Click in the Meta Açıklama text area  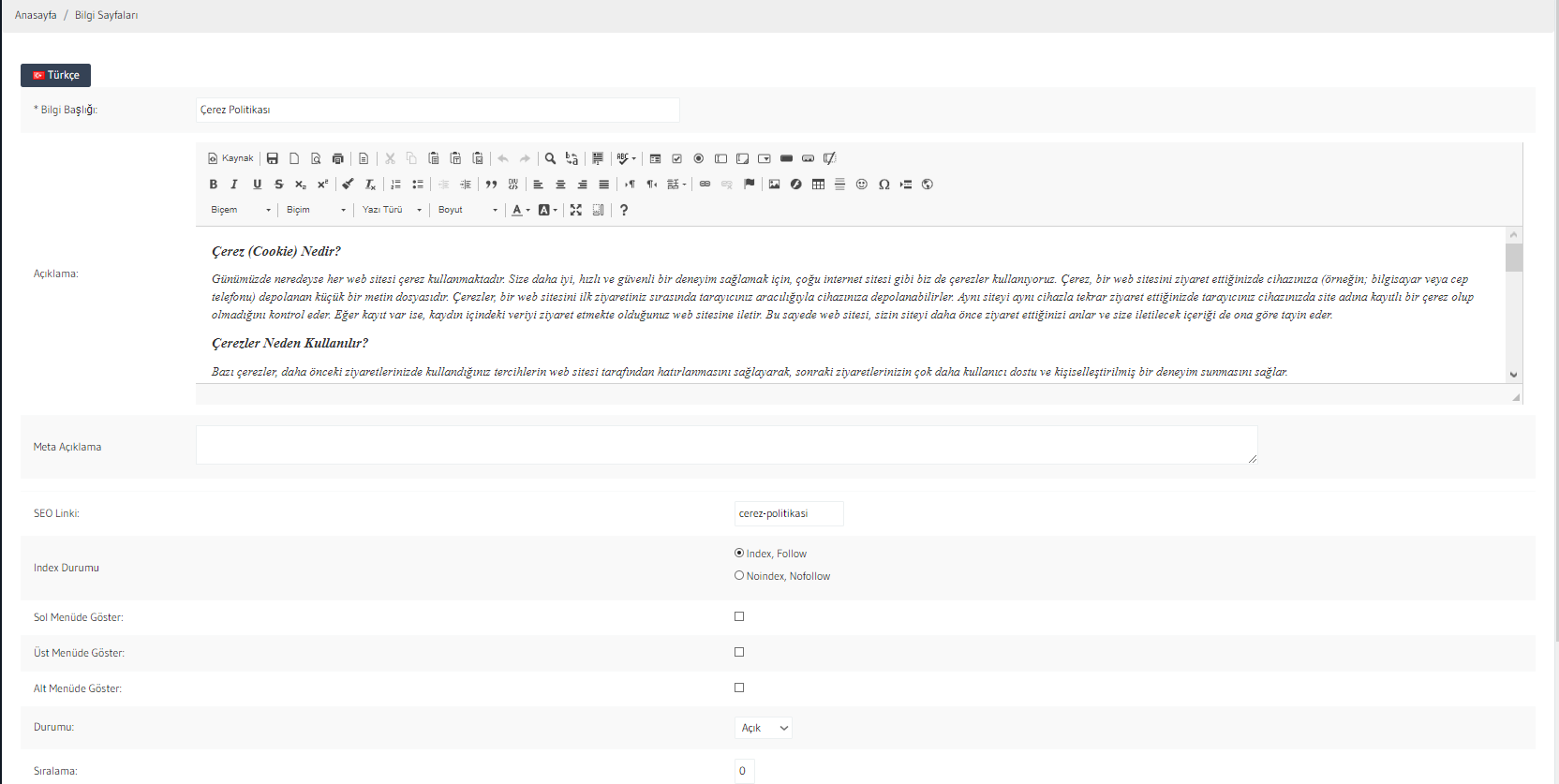(x=726, y=445)
